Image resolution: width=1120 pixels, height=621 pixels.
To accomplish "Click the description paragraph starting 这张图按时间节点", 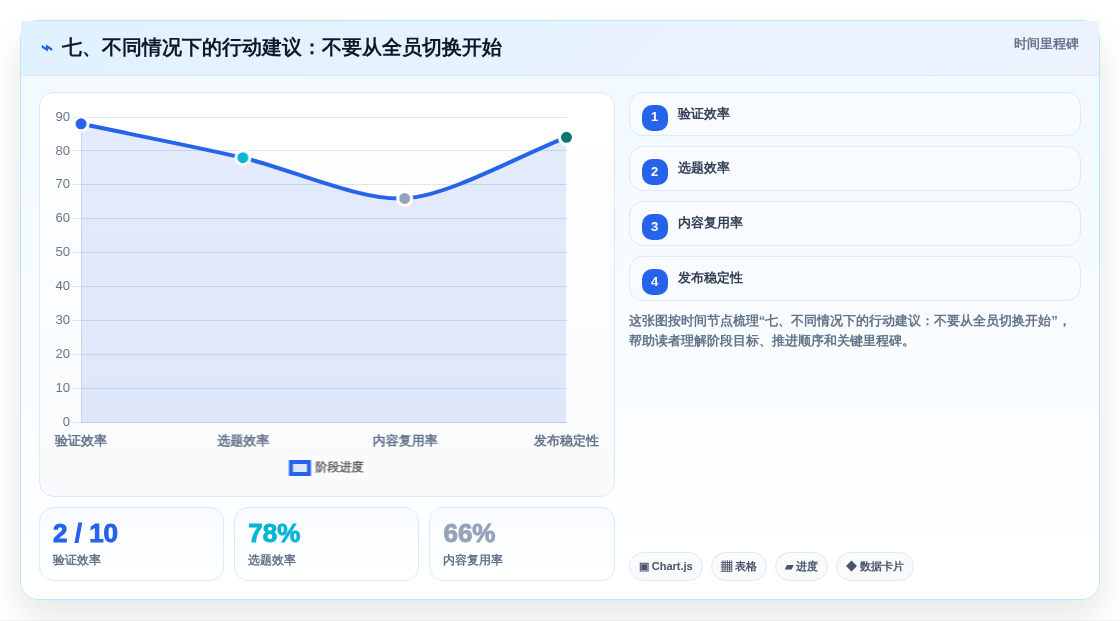I will click(849, 331).
